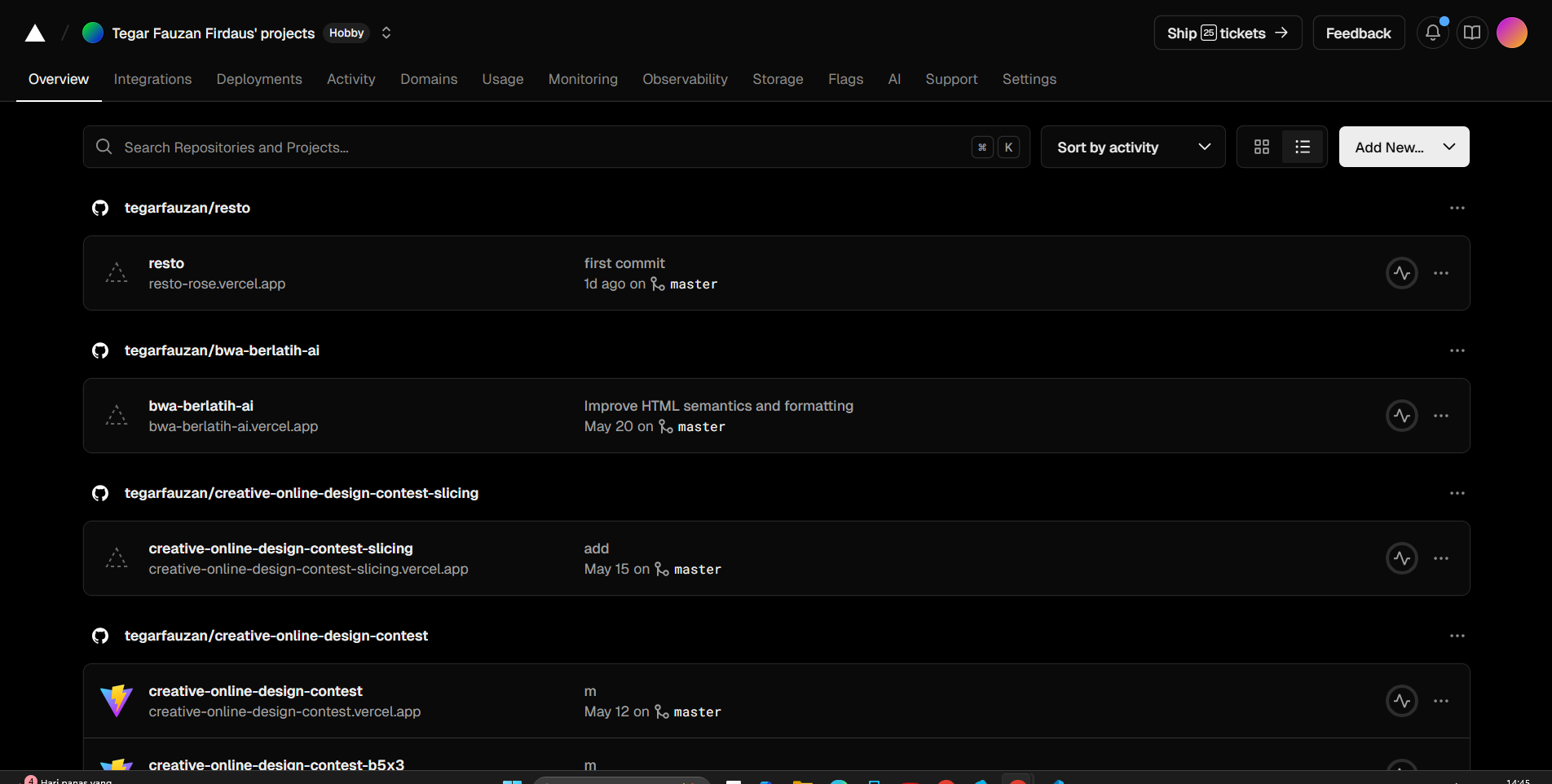Open the bwa-berlatih-ai project

pyautogui.click(x=201, y=406)
